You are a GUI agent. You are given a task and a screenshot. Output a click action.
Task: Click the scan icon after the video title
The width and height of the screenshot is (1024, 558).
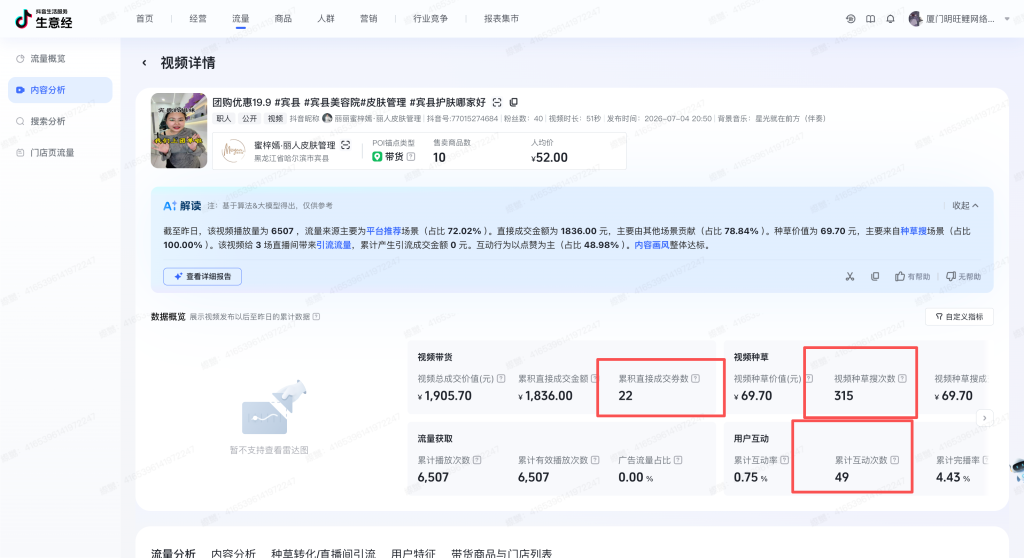pyautogui.click(x=497, y=103)
